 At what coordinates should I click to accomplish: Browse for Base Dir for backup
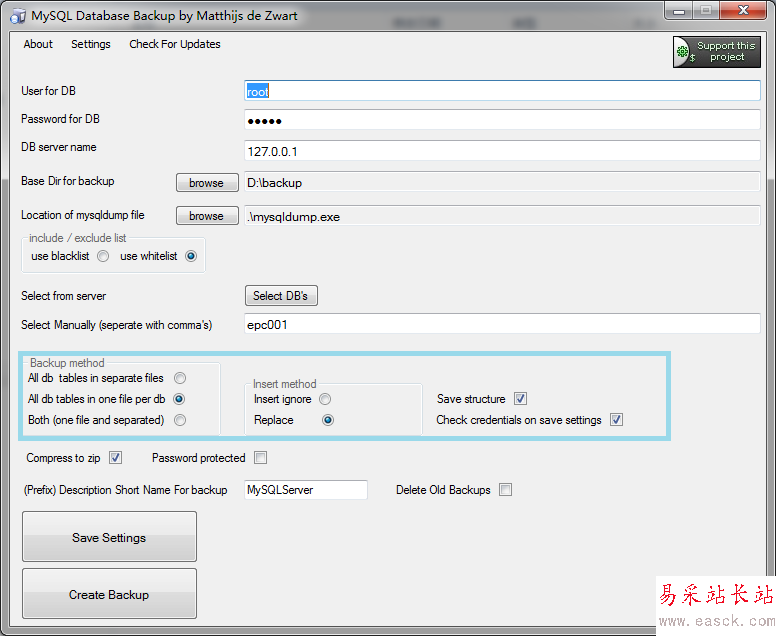click(x=207, y=183)
